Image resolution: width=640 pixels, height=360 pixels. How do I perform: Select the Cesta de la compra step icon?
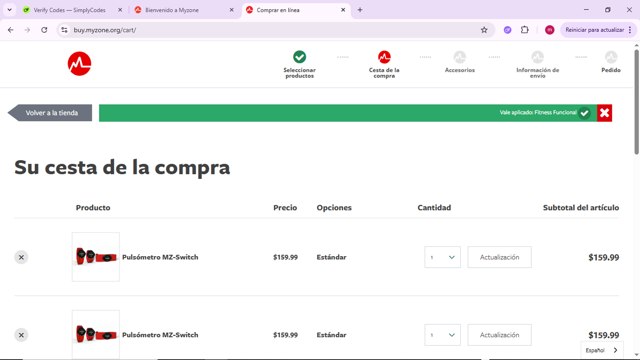pyautogui.click(x=384, y=57)
